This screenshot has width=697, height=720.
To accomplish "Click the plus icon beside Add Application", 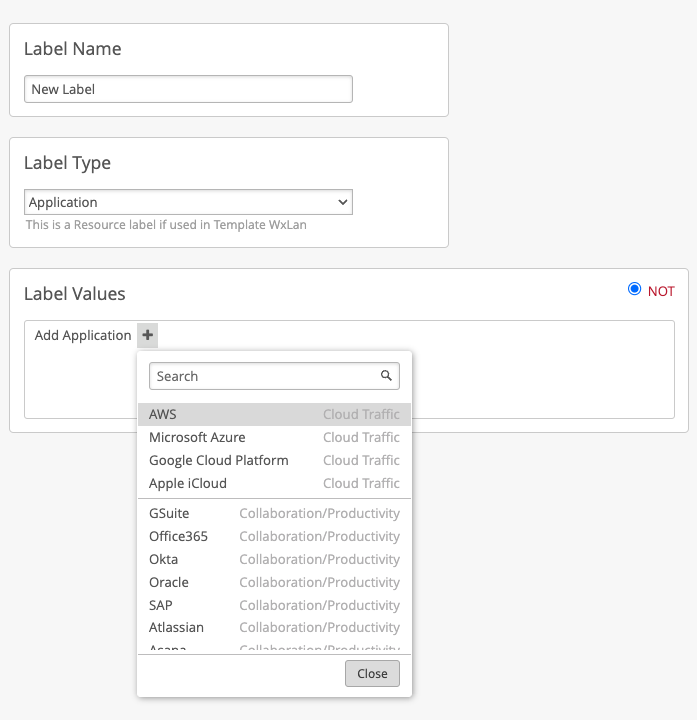I will 148,336.
